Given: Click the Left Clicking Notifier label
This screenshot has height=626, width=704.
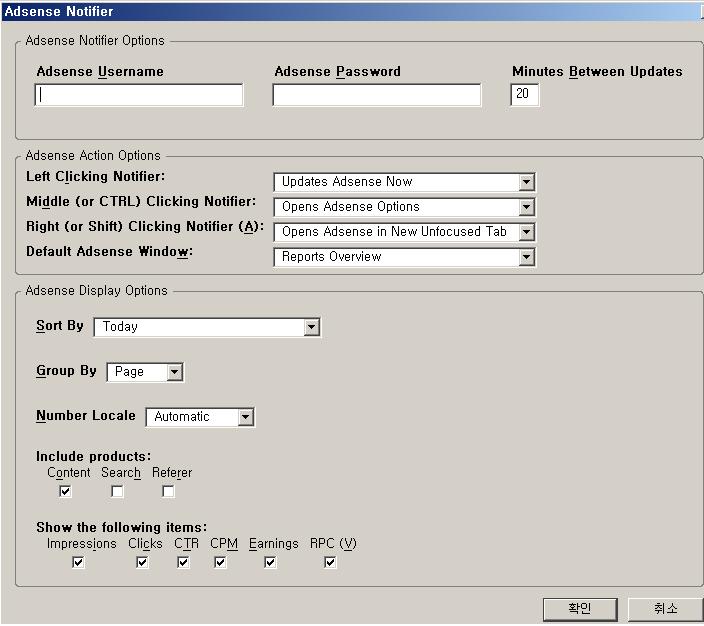Looking at the screenshot, I should click(x=96, y=176).
